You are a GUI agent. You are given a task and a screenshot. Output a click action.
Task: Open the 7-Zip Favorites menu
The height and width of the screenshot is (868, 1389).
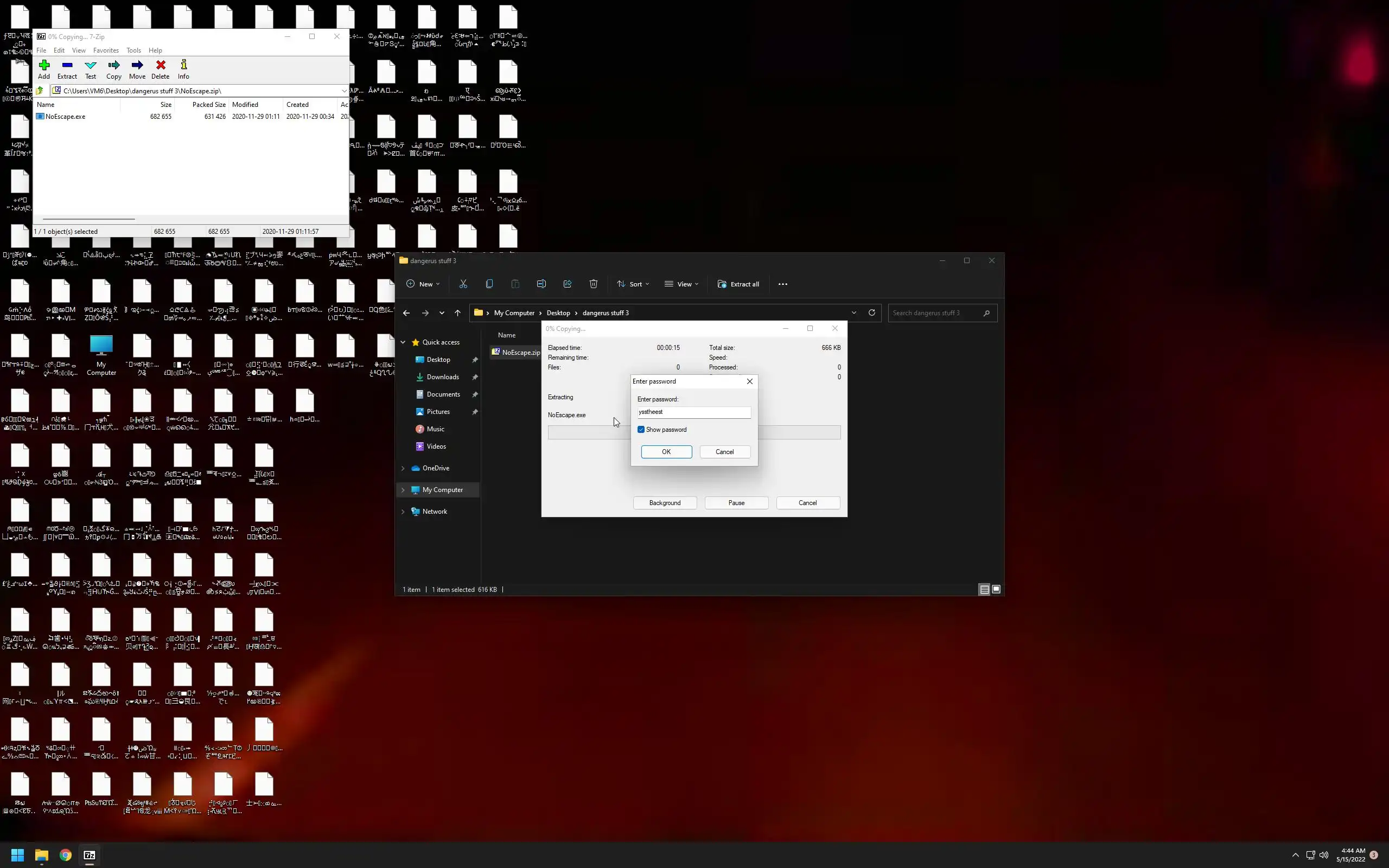(x=106, y=50)
